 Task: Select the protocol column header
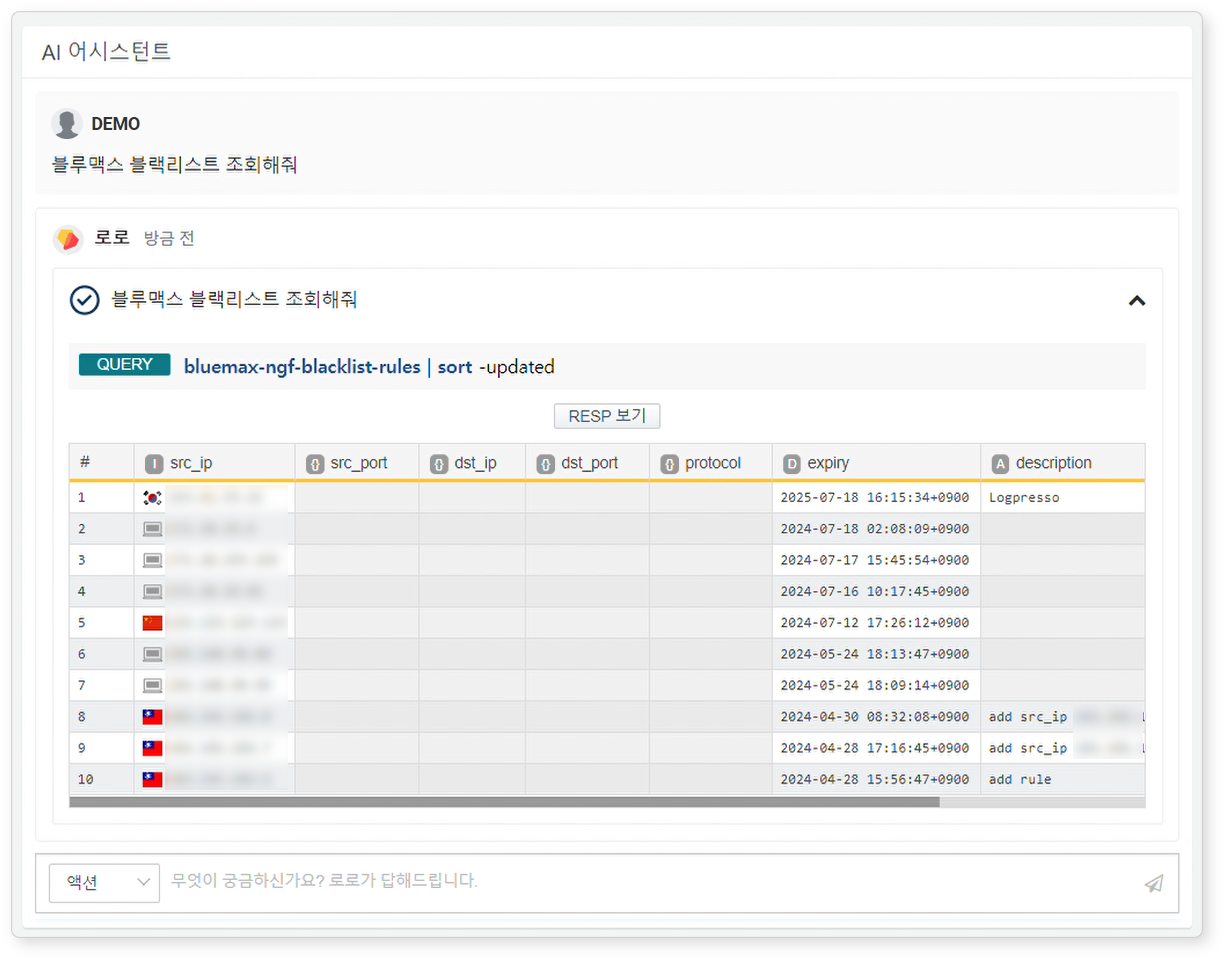711,463
